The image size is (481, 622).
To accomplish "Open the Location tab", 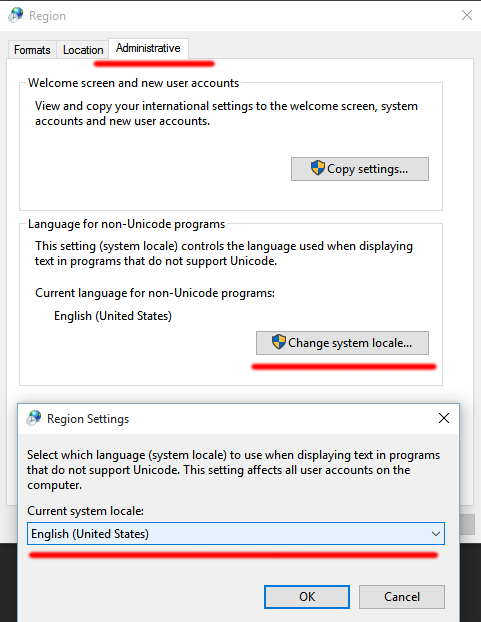I will coord(83,50).
